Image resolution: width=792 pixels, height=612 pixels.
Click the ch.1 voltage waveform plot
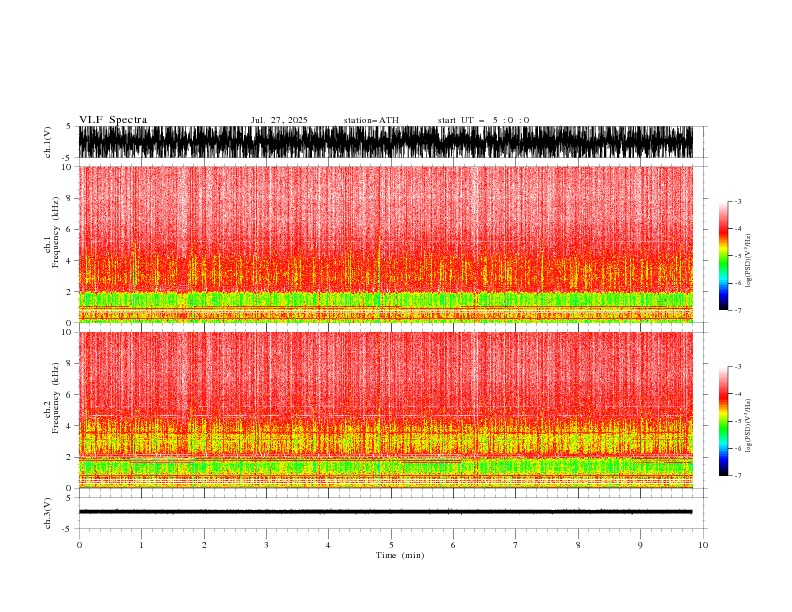385,142
